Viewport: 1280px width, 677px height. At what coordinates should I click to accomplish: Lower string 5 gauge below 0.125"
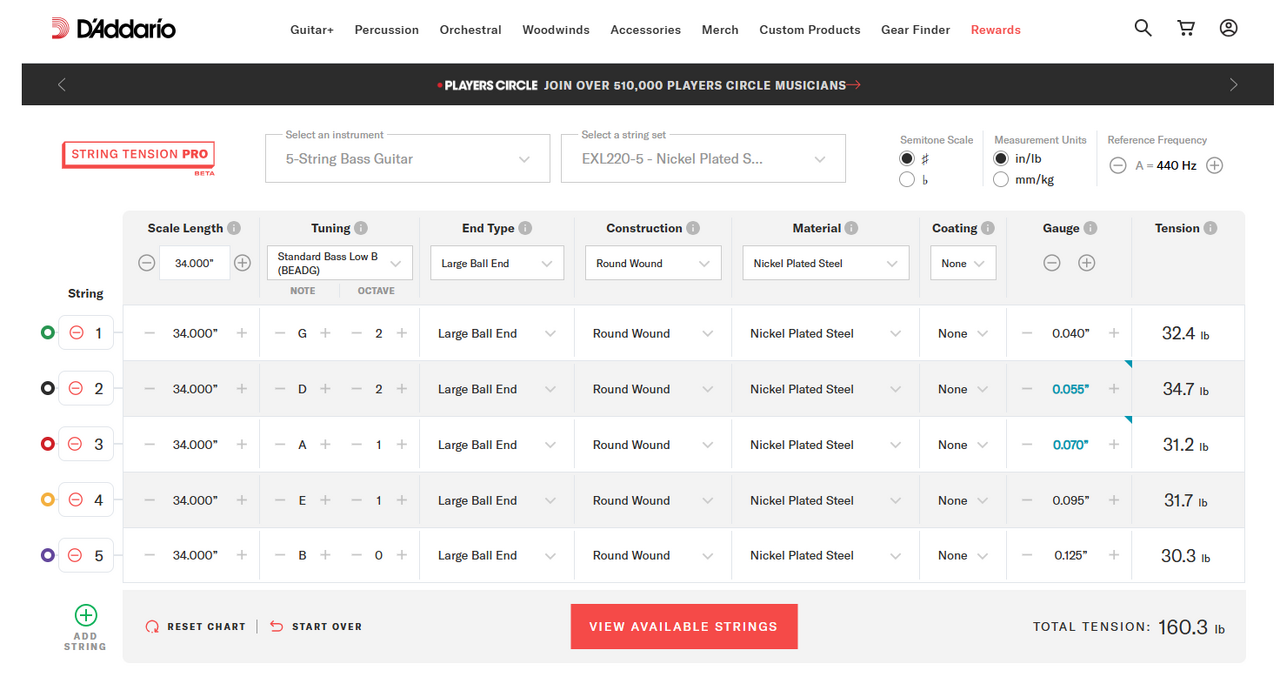pos(1026,555)
